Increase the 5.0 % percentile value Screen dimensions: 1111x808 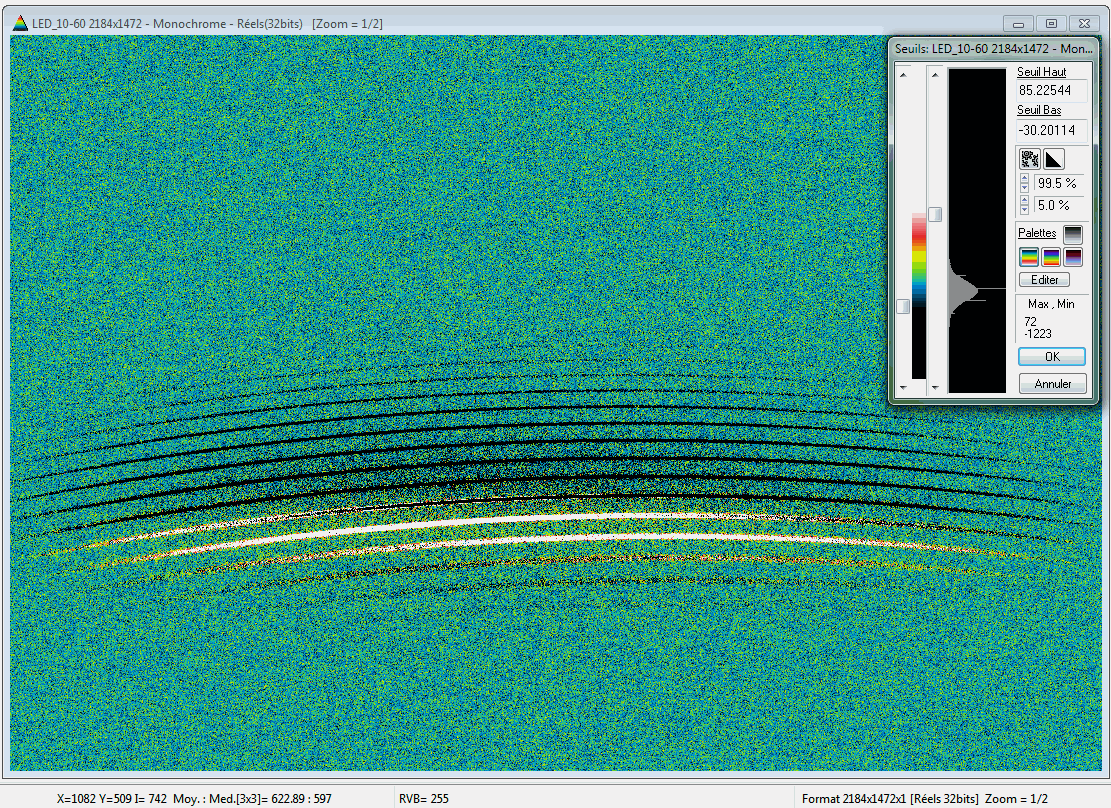pos(1025,201)
